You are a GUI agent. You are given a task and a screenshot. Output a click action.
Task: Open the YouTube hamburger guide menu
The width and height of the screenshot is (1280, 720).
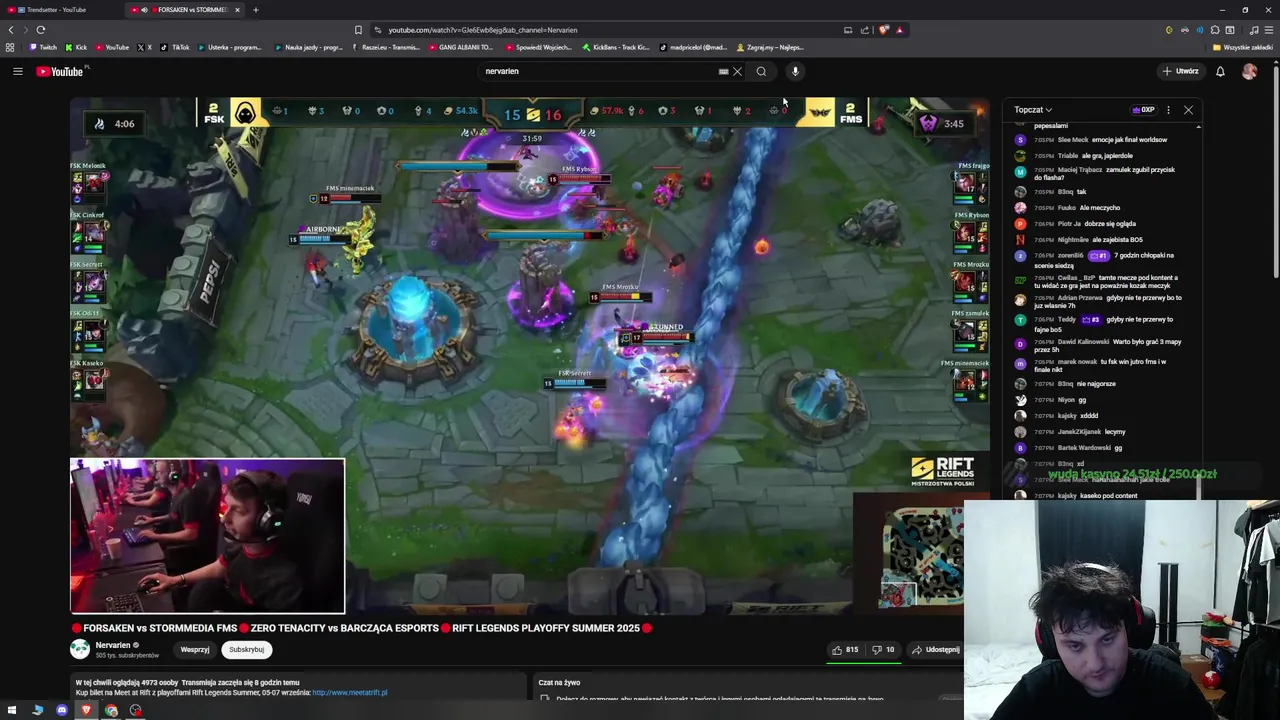[x=17, y=71]
